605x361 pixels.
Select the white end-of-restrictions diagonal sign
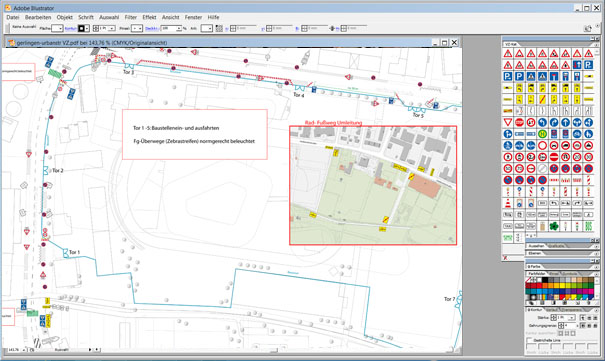tap(542, 169)
